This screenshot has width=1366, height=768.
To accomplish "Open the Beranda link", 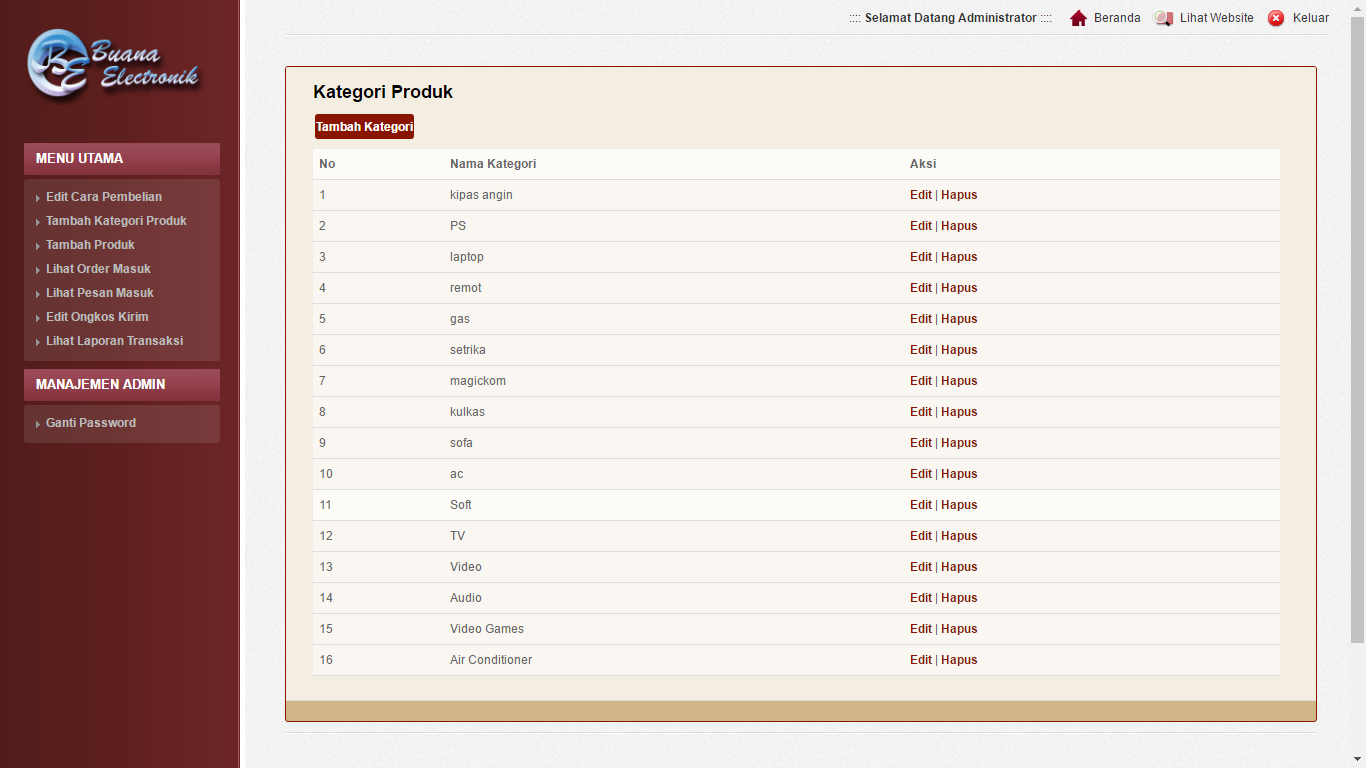I will [1117, 18].
